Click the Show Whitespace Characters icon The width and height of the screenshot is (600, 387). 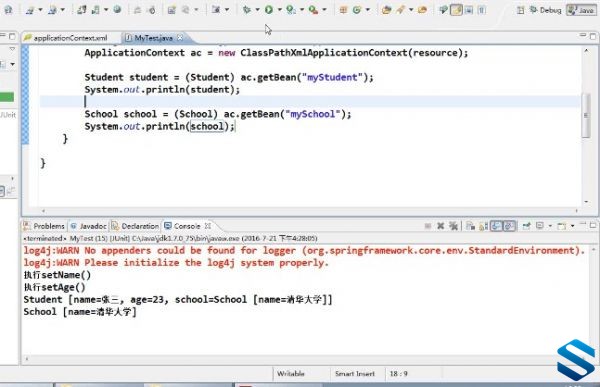[482, 10]
